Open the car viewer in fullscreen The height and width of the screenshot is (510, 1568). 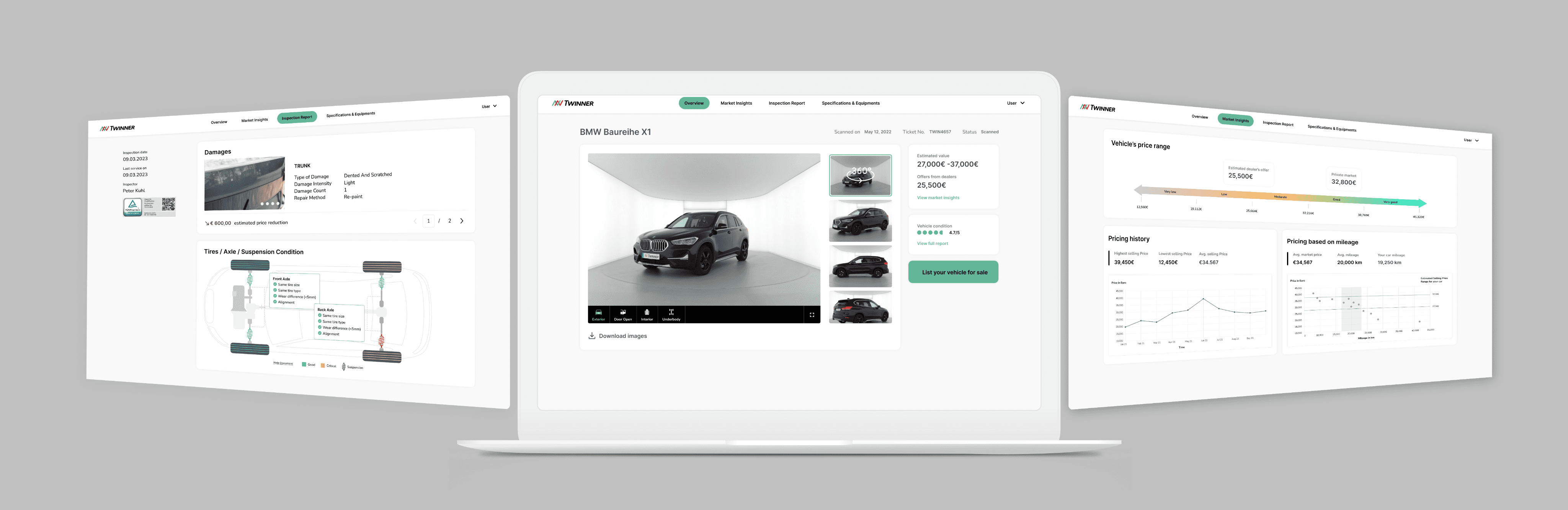click(x=812, y=315)
